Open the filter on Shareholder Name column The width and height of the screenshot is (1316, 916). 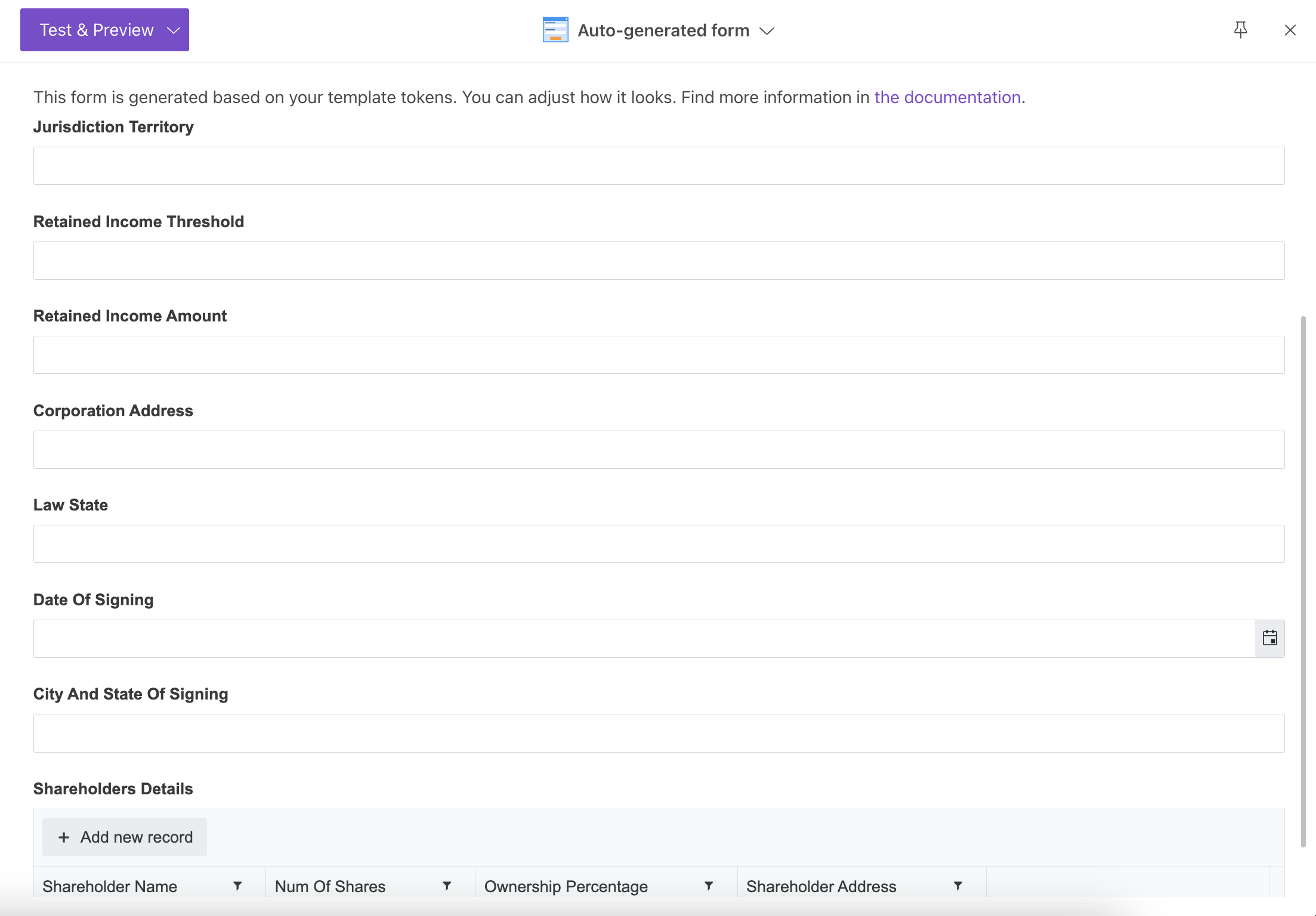(x=238, y=886)
